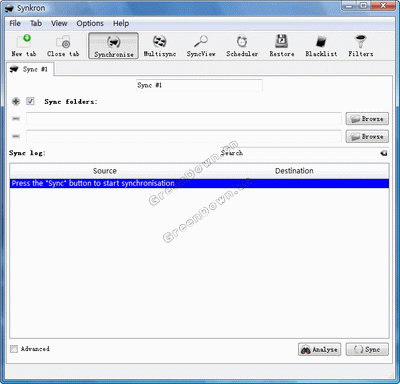Start synchronisation with the Sync button
Viewport: 400px width, 384px height.
click(367, 349)
